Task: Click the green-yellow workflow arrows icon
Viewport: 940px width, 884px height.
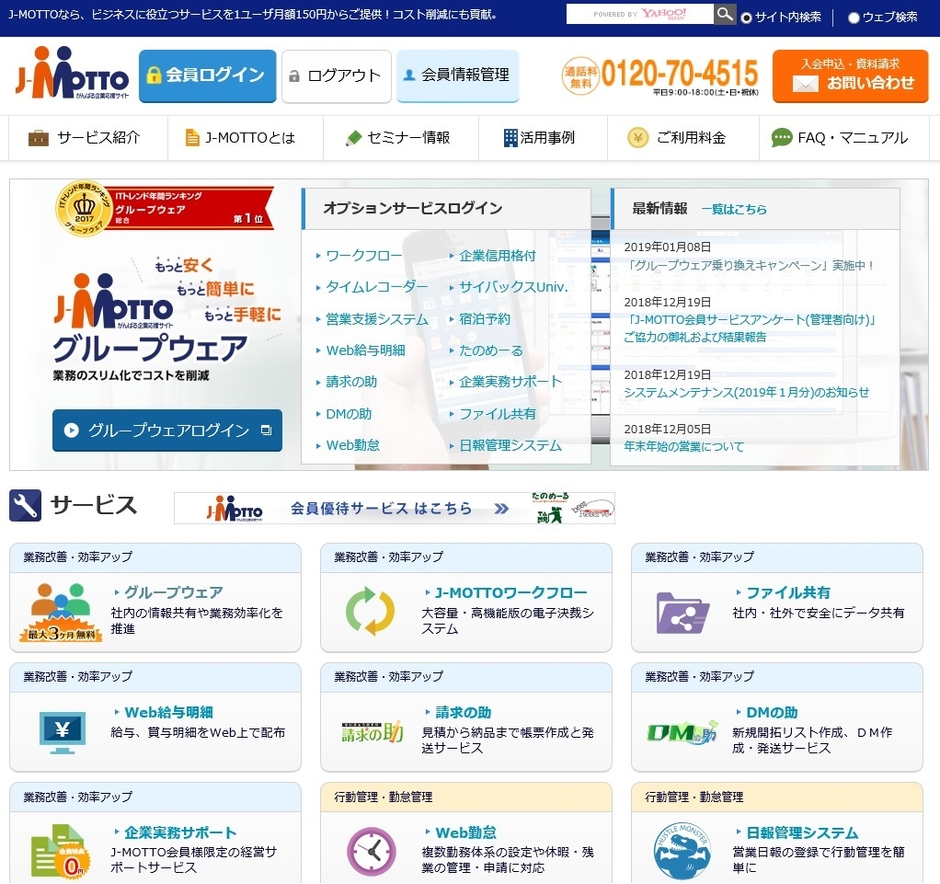Action: (x=370, y=612)
